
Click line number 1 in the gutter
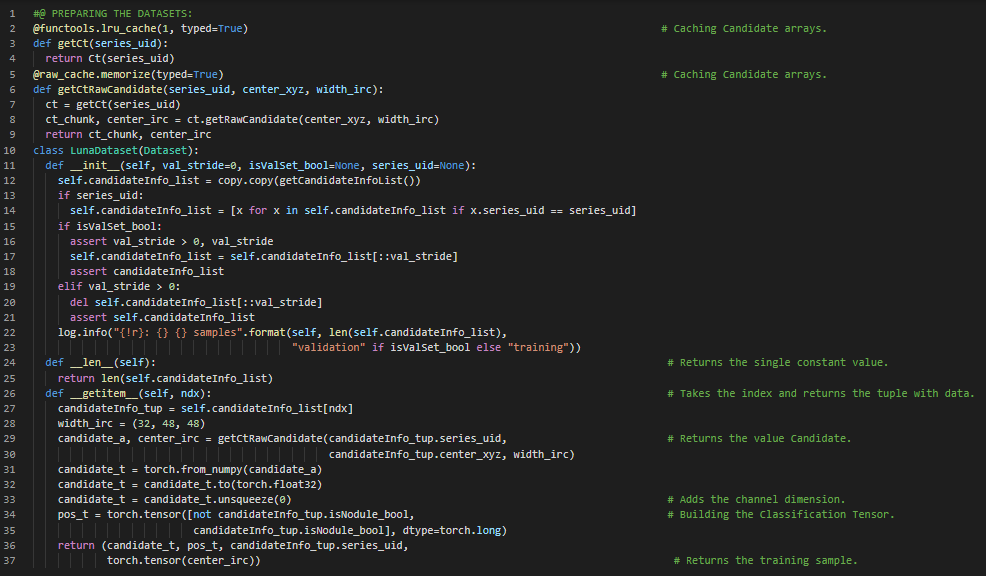16,13
